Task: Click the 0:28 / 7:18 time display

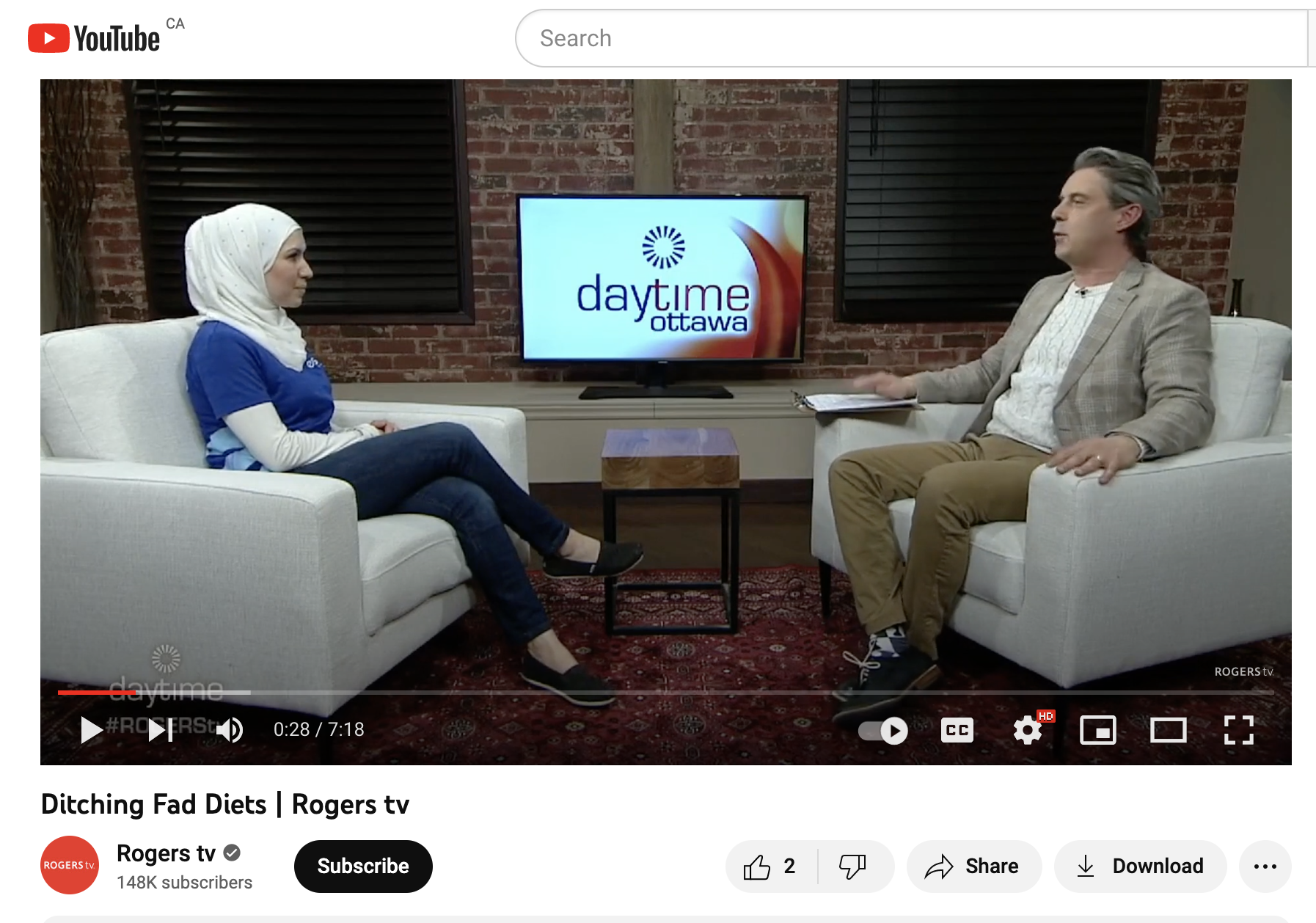Action: pos(319,729)
